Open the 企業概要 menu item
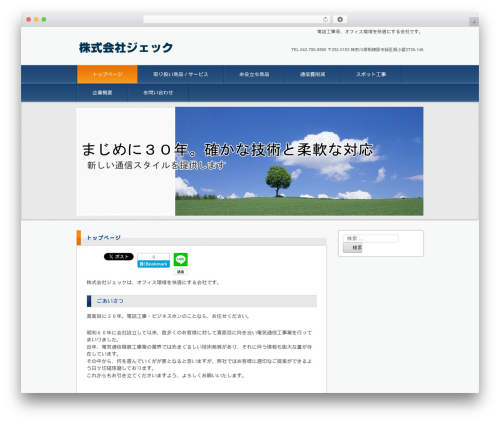 click(x=102, y=93)
